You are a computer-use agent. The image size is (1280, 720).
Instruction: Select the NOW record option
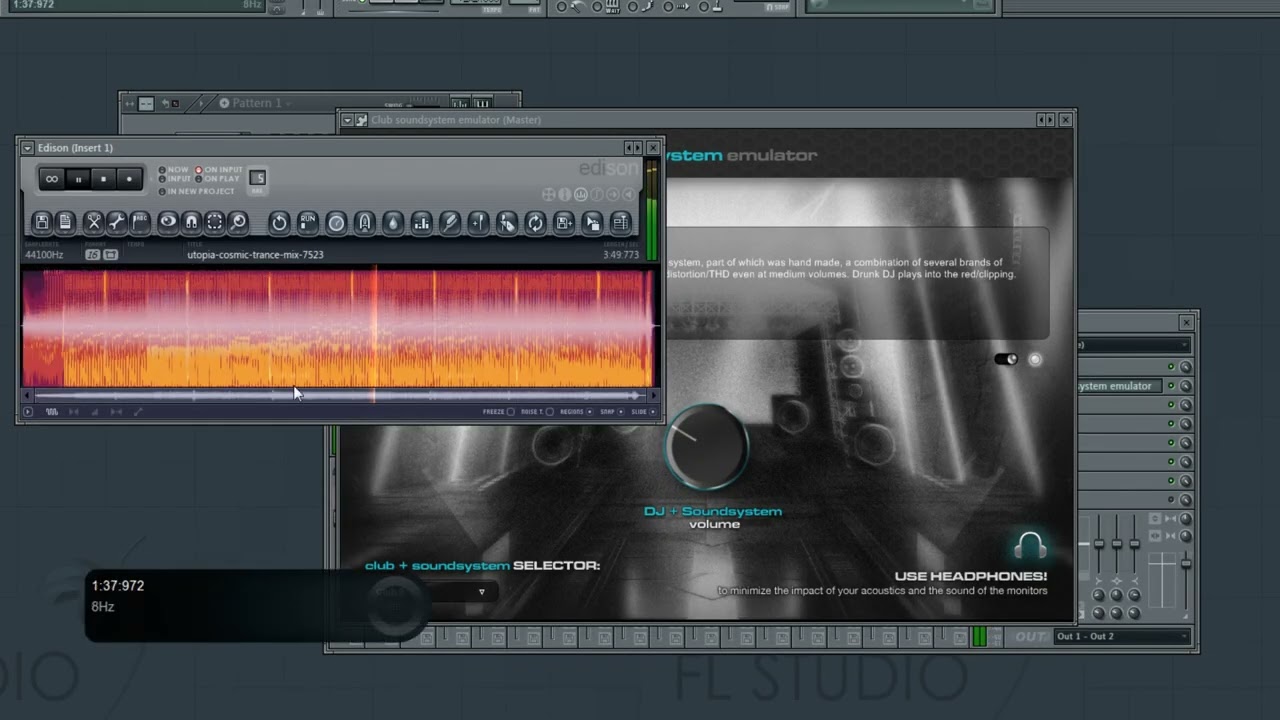click(174, 170)
